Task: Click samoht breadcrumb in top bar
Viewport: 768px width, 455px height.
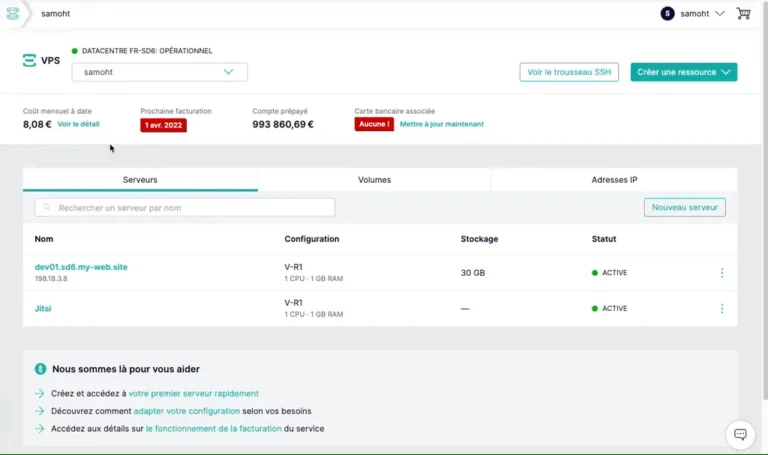Action: click(55, 14)
